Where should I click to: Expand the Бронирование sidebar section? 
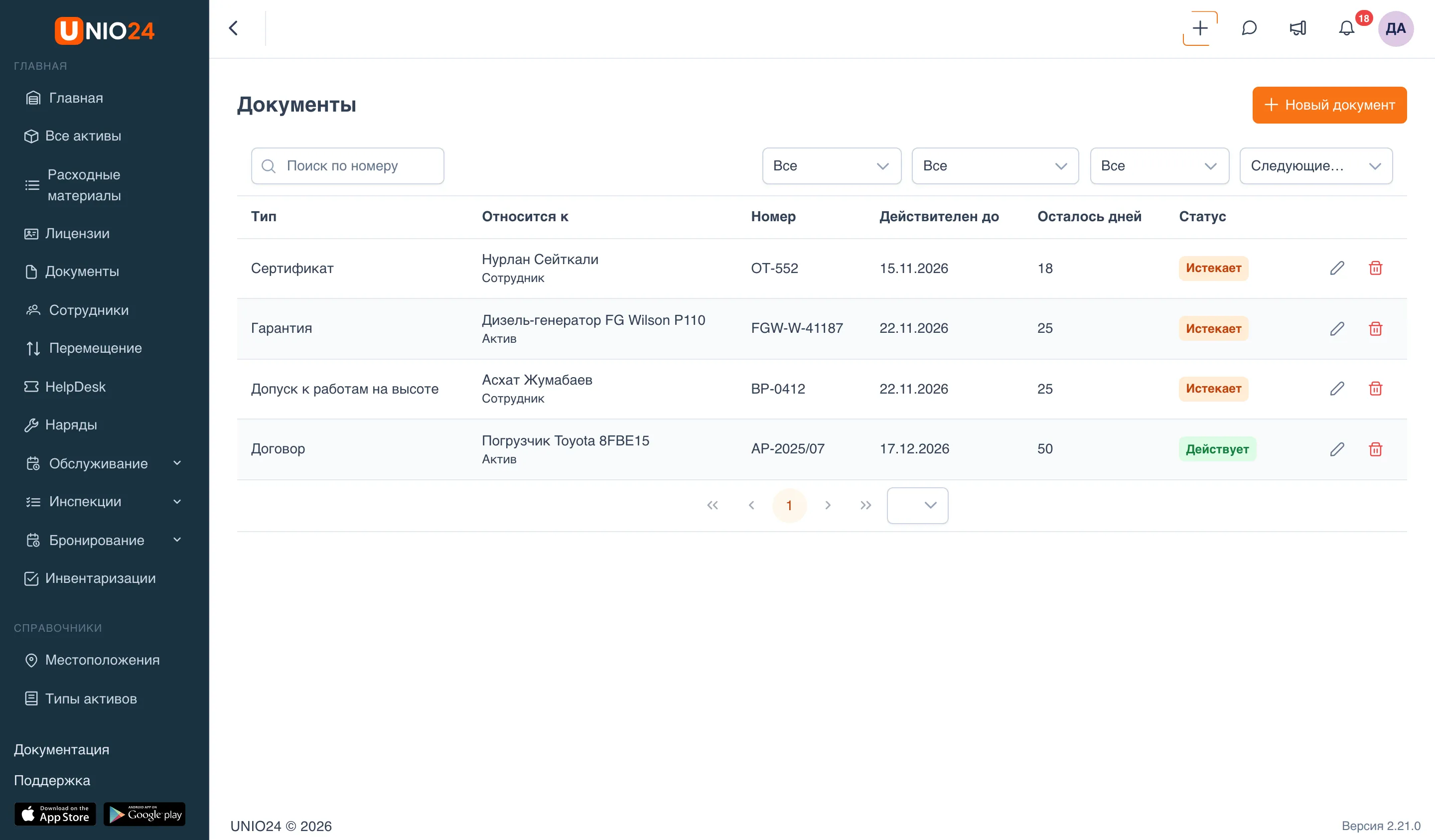click(x=104, y=541)
